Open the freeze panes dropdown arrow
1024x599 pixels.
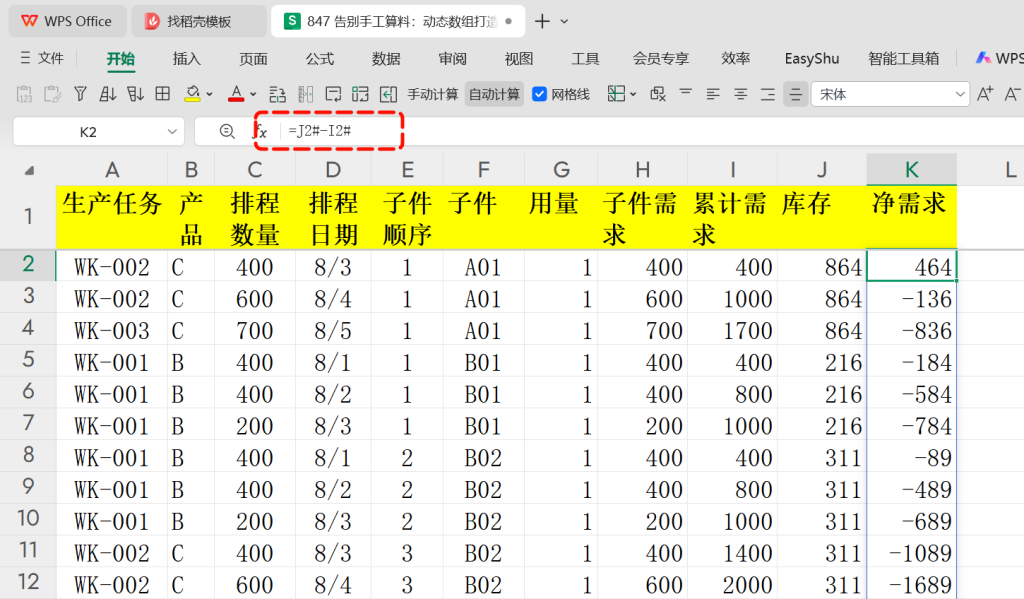point(633,95)
